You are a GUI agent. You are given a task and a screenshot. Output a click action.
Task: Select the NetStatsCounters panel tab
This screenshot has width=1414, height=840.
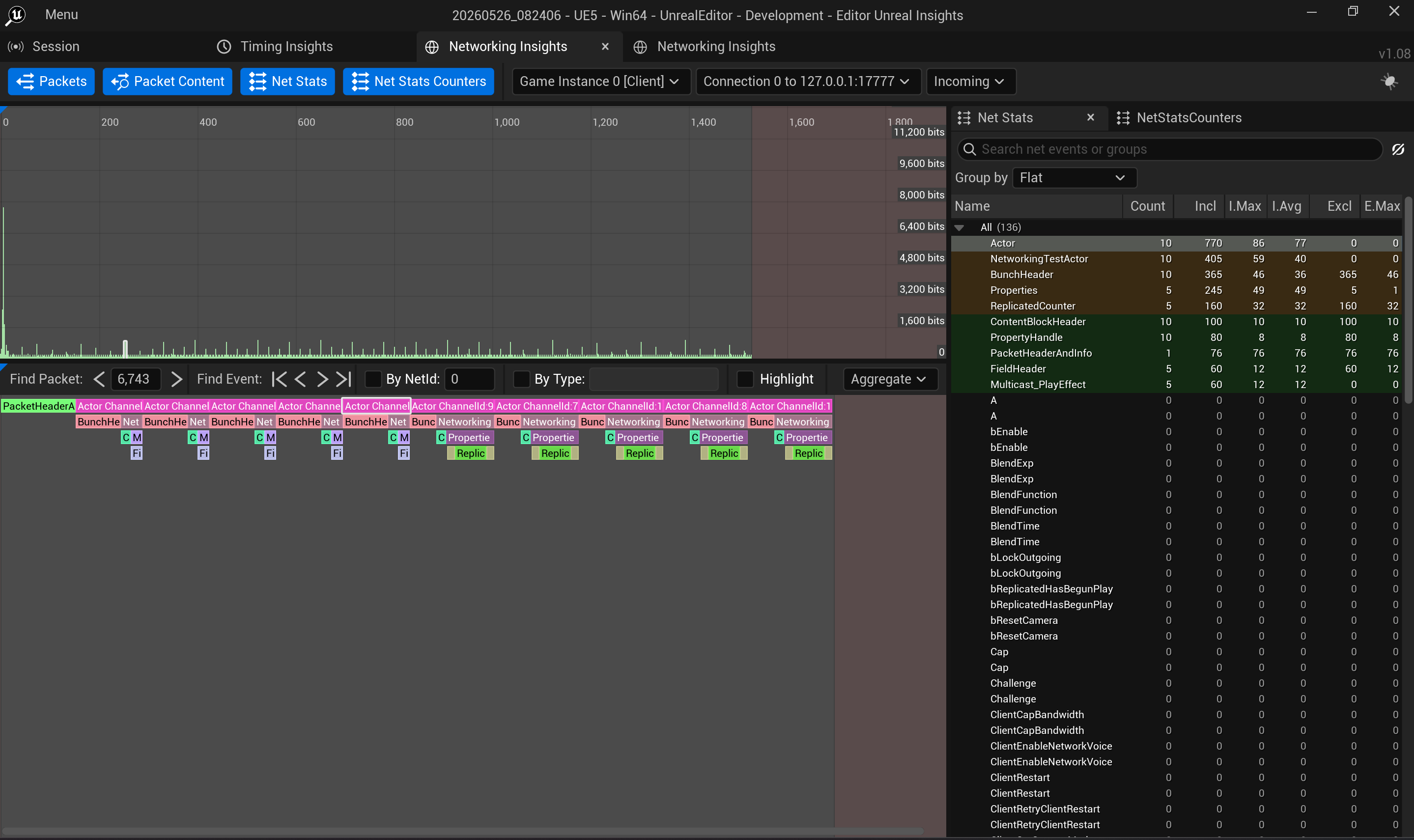pyautogui.click(x=1179, y=118)
